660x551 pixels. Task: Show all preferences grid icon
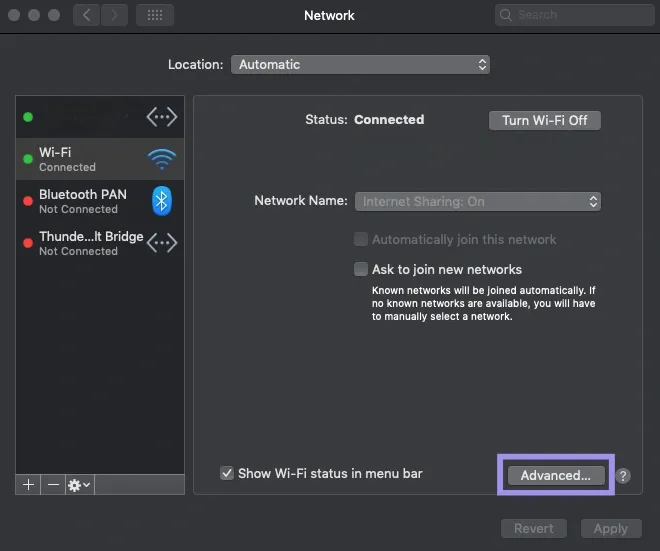coord(155,15)
